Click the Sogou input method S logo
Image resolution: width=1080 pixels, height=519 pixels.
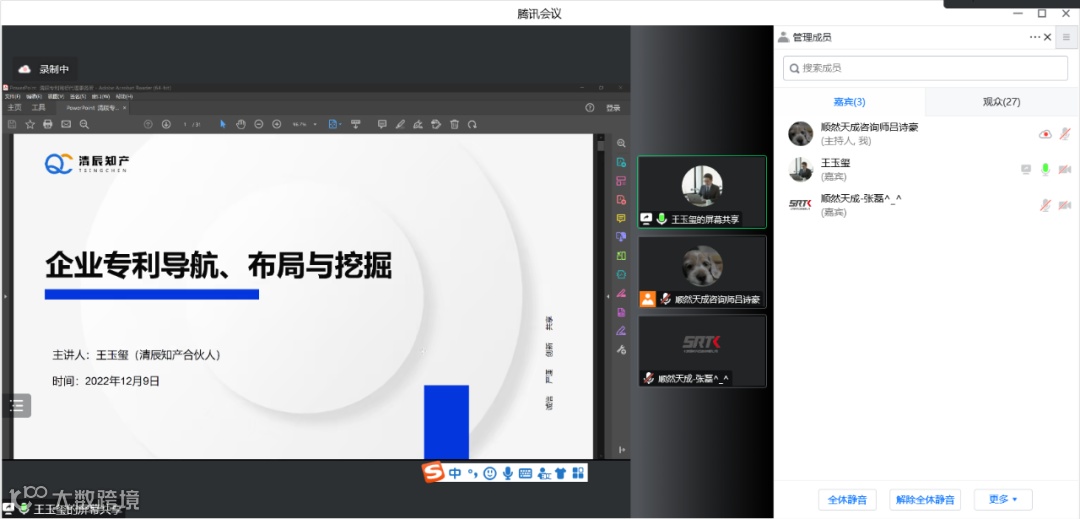tap(433, 473)
